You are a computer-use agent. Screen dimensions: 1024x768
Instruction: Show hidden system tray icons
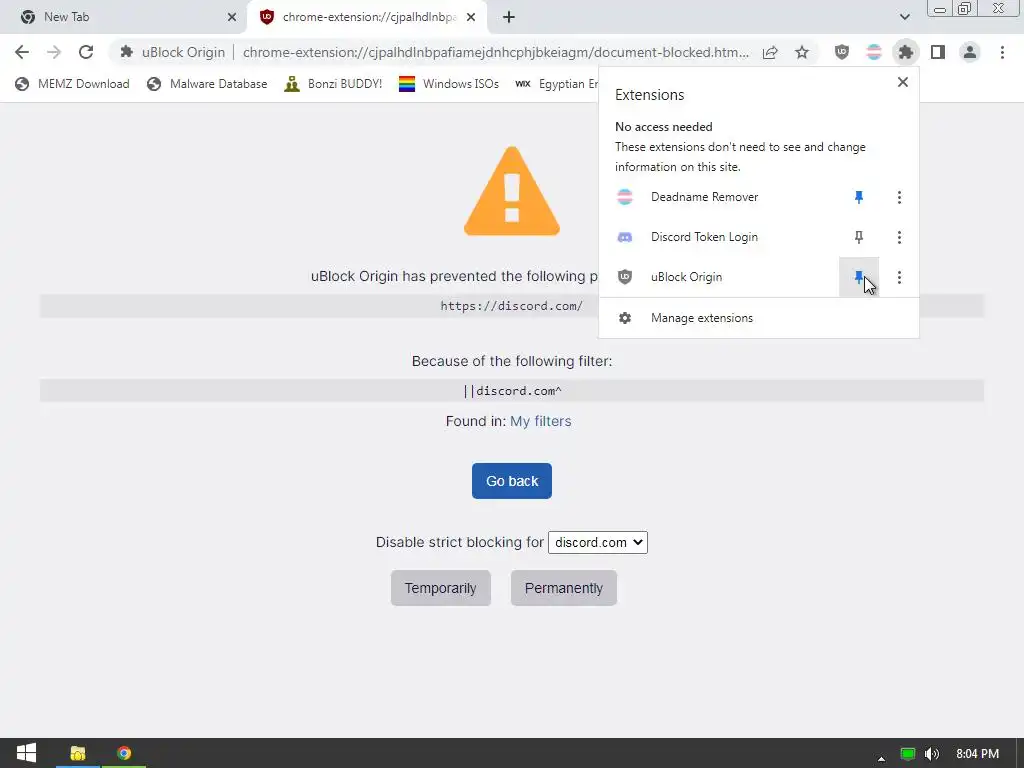881,758
